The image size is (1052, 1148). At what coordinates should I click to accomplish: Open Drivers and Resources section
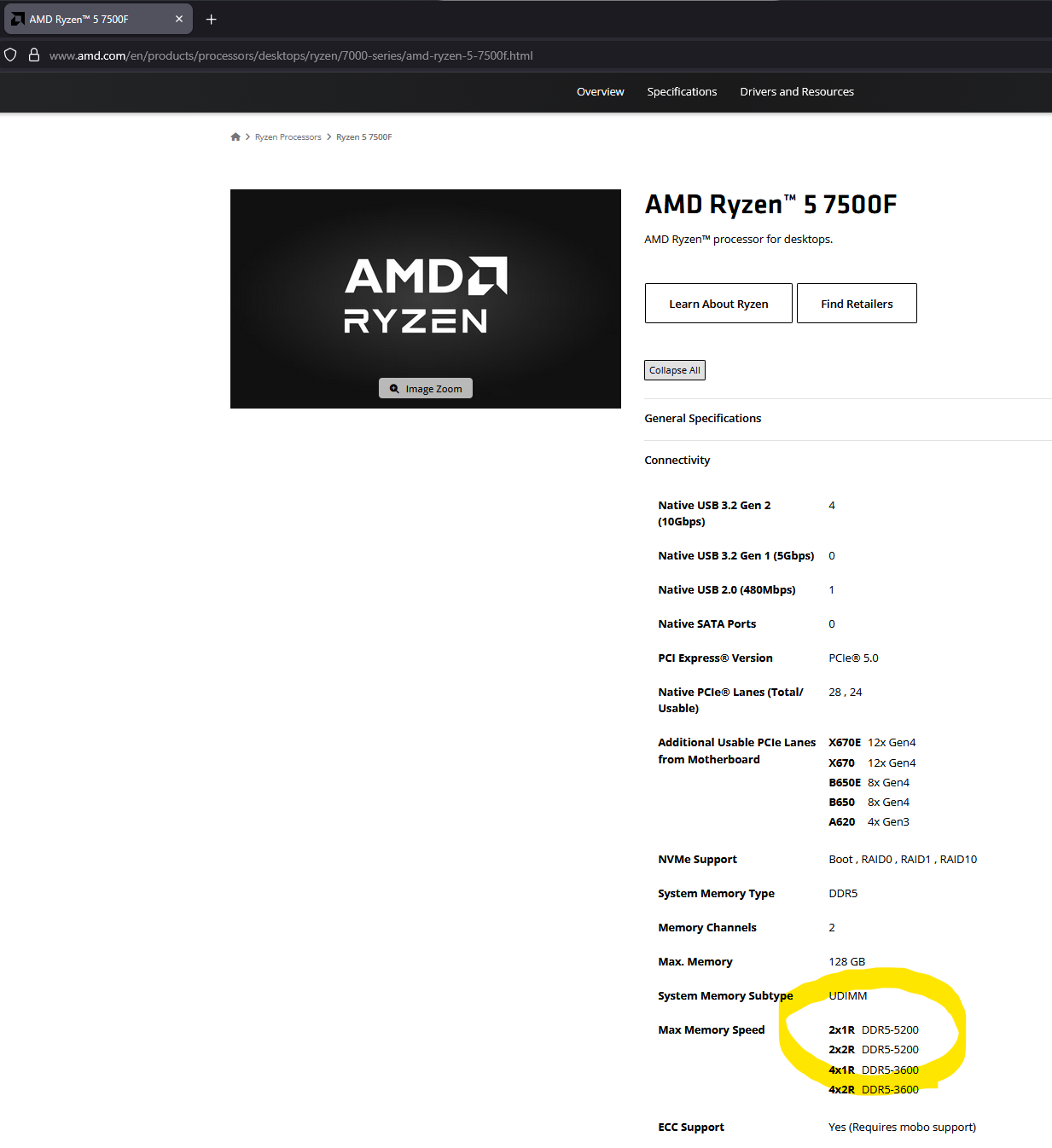click(797, 91)
